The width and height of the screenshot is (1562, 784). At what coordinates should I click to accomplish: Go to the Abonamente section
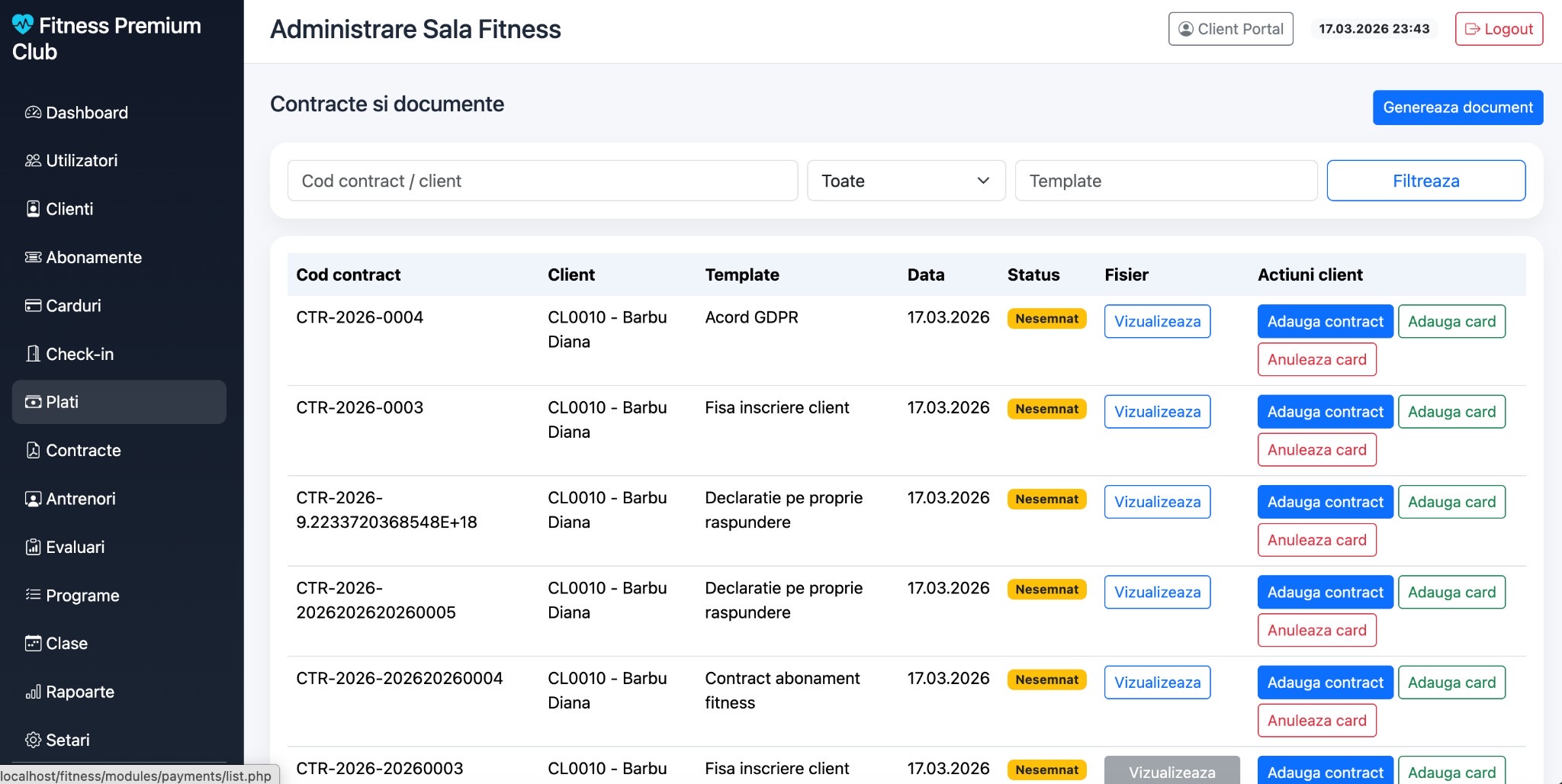pos(119,257)
